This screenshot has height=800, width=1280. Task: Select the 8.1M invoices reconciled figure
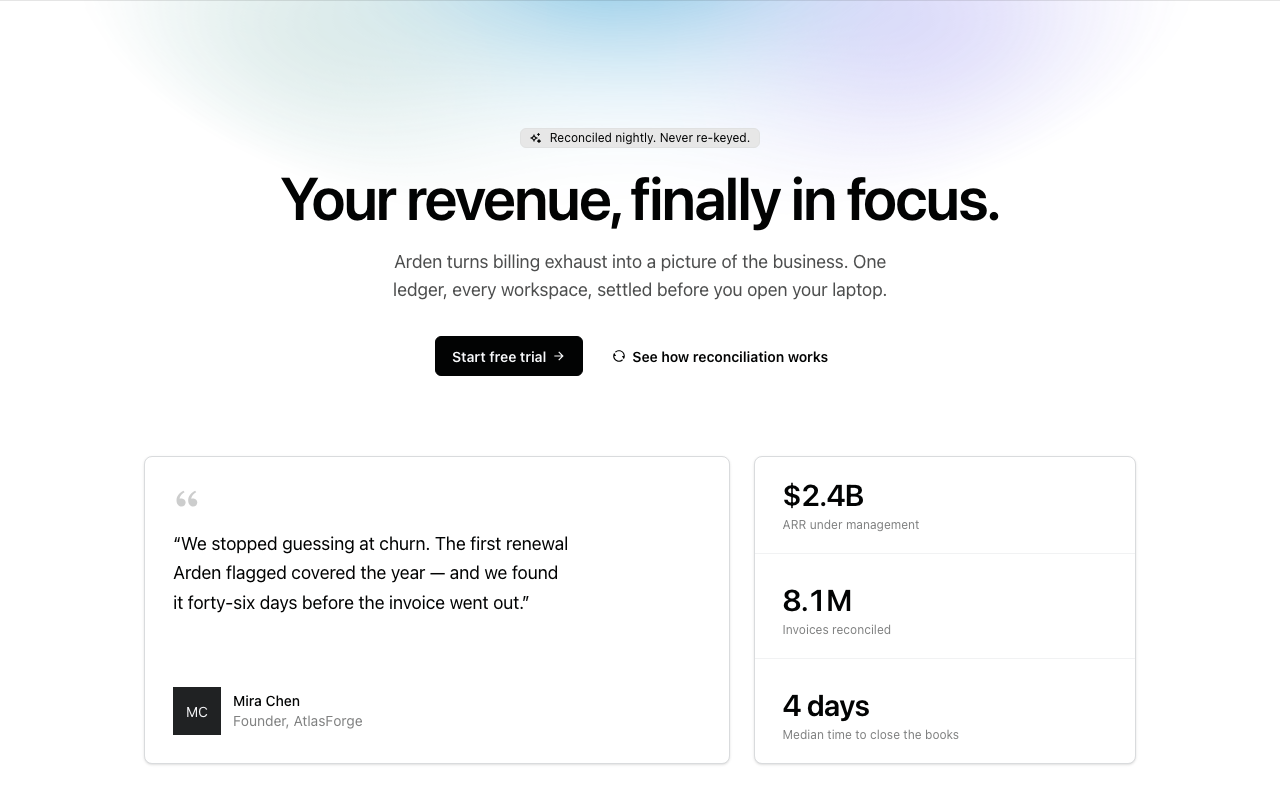817,600
